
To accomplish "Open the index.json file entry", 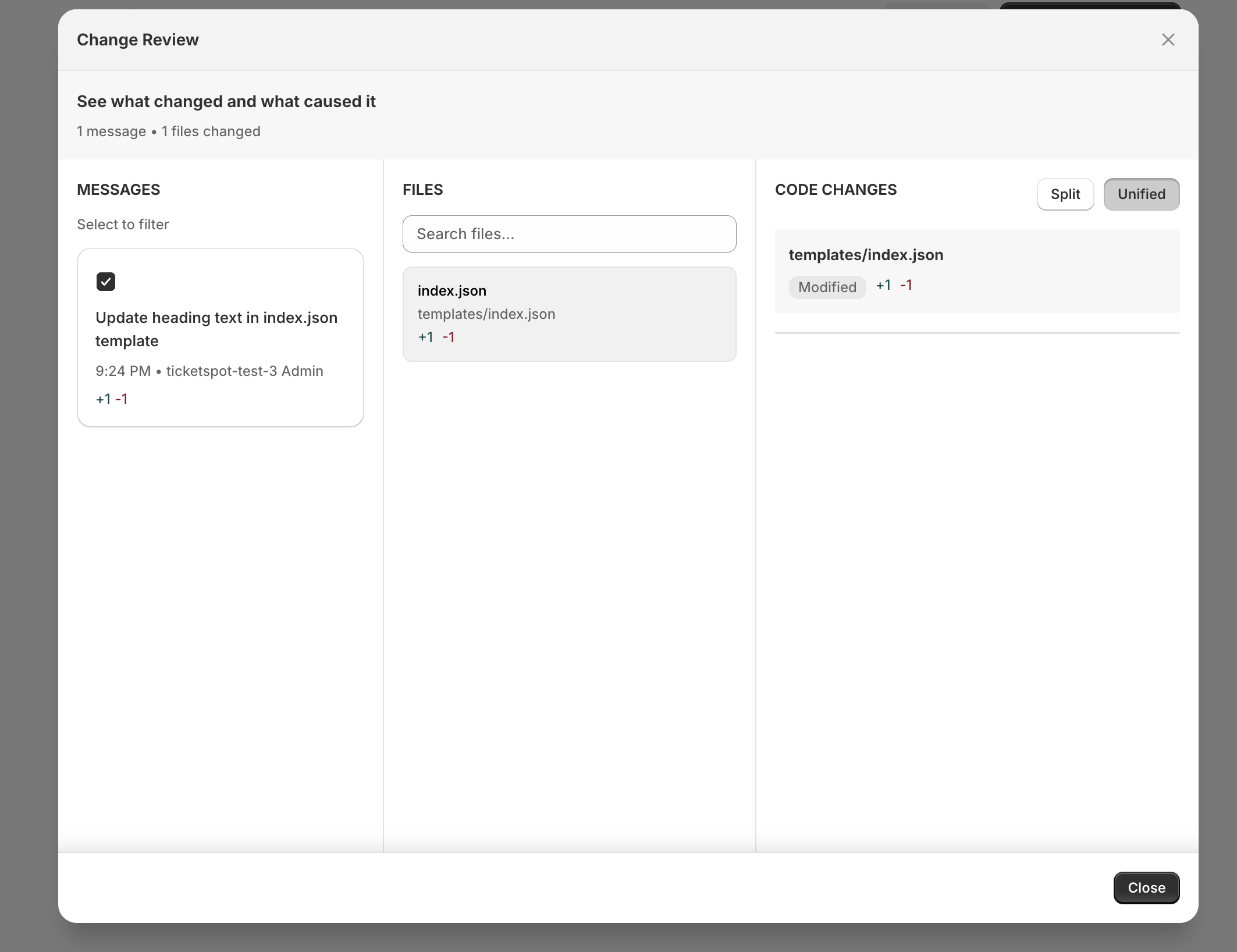I will point(452,290).
